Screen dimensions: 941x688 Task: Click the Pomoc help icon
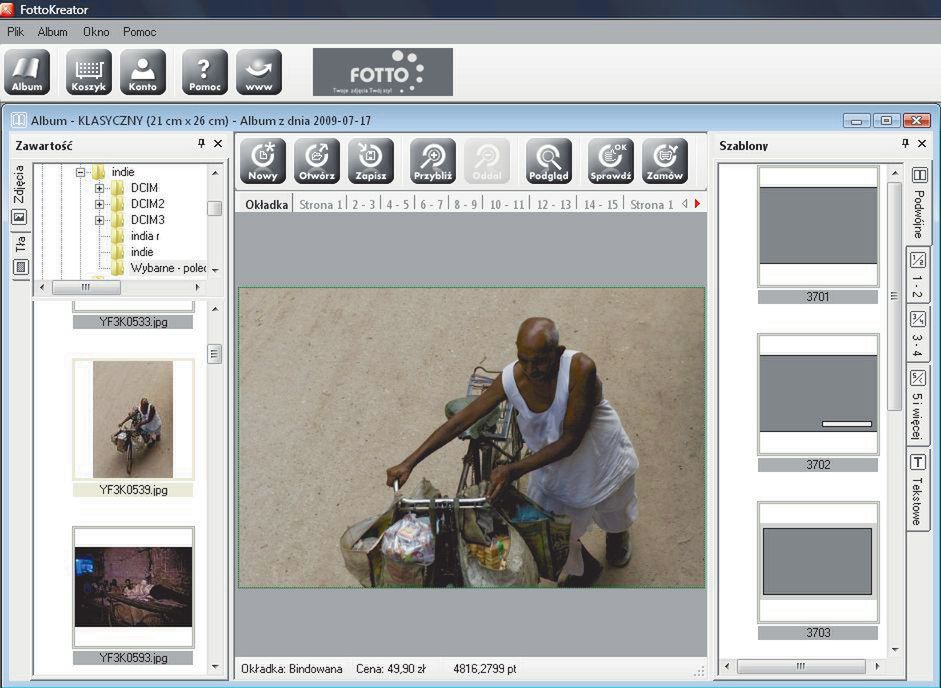205,72
